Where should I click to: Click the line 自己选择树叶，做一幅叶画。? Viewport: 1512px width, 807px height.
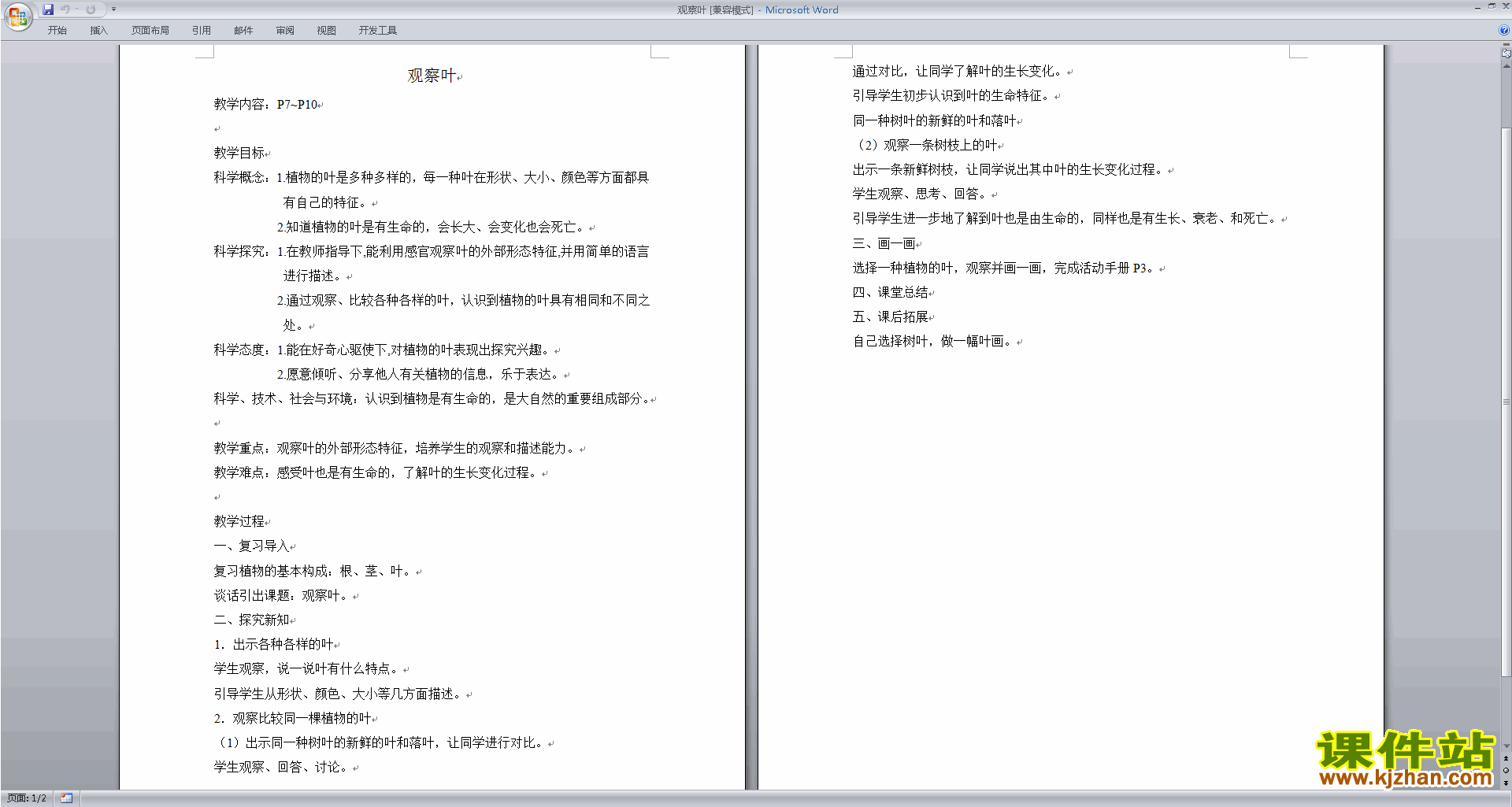pyautogui.click(x=934, y=341)
